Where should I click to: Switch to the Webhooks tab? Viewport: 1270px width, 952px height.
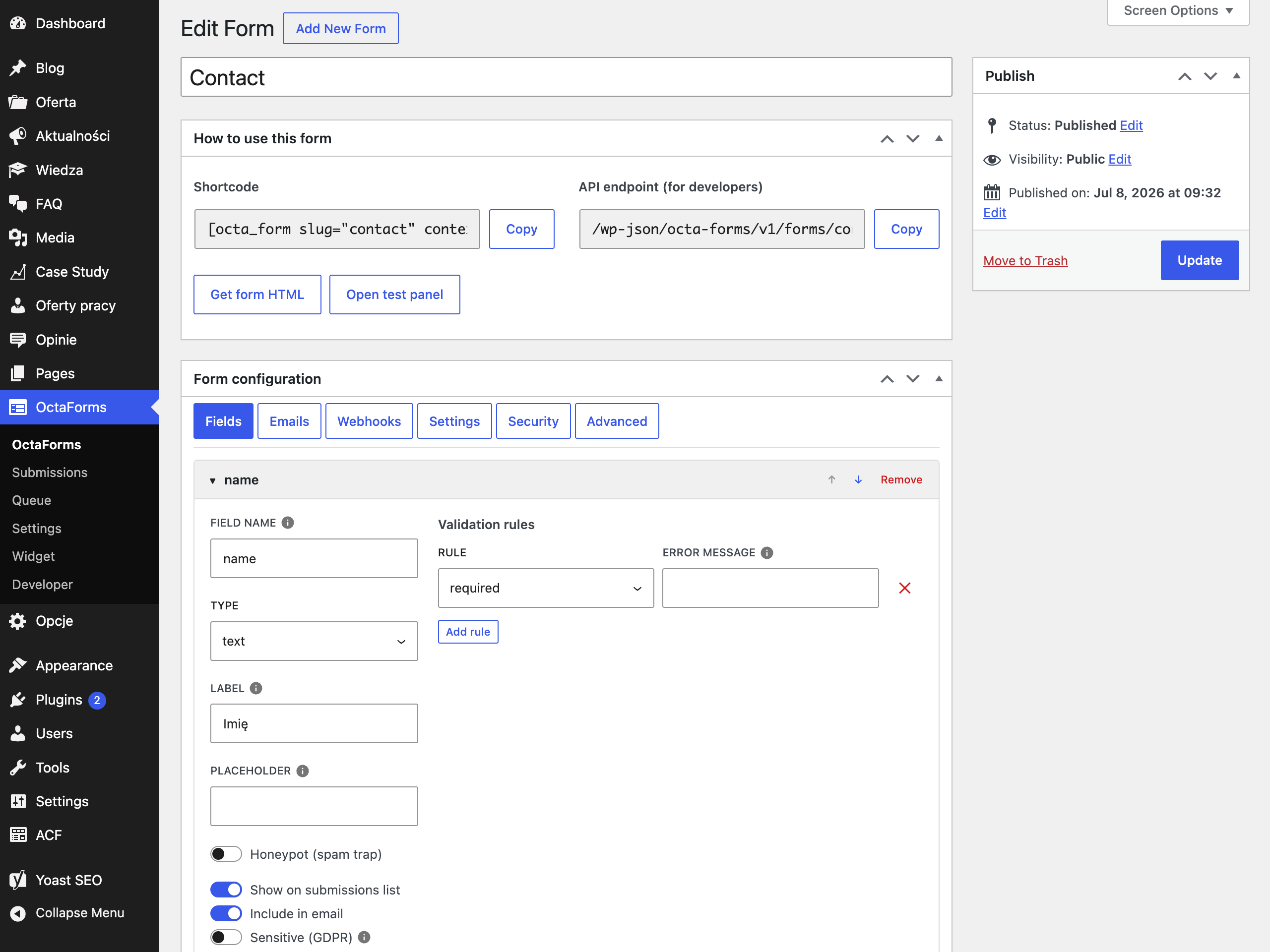click(369, 421)
